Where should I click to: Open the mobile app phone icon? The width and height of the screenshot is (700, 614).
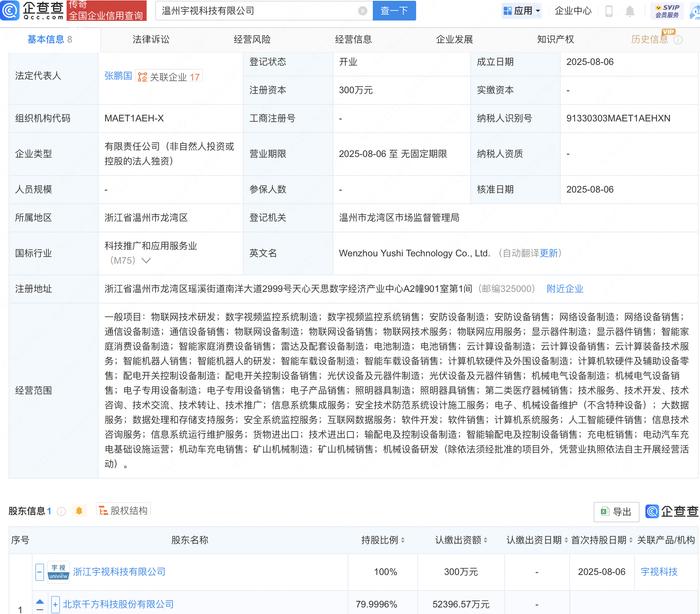tap(608, 11)
